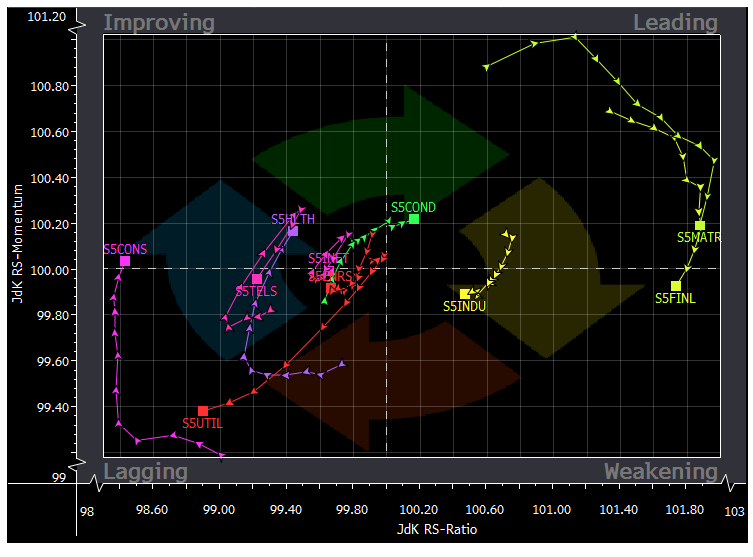Click the 100.80 momentum axis value
The image size is (753, 557).
pos(49,86)
